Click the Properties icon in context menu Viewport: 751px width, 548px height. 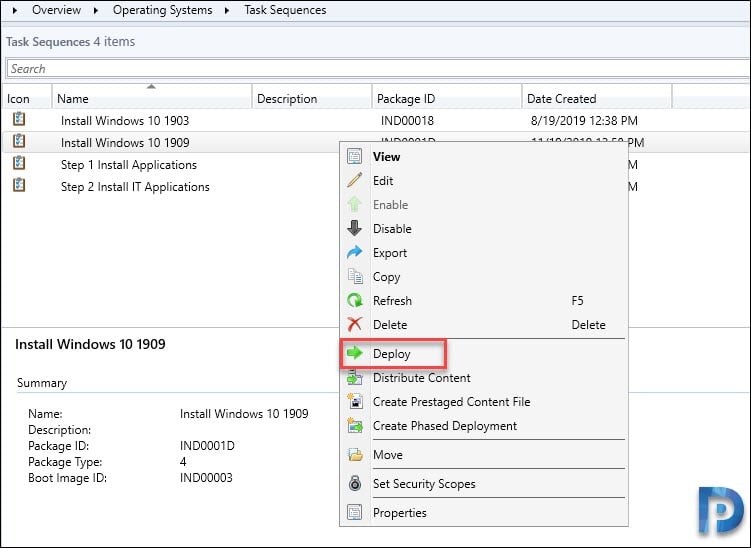(354, 513)
